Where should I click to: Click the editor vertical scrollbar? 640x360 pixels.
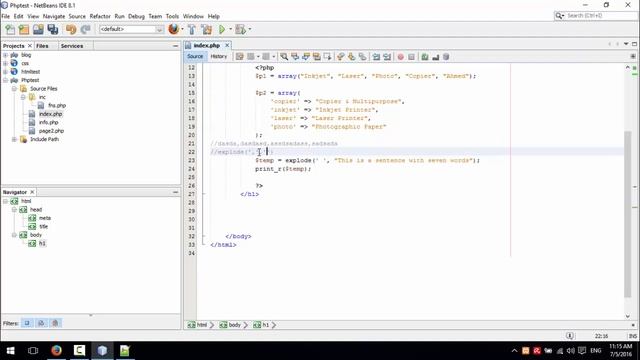tap(628, 215)
